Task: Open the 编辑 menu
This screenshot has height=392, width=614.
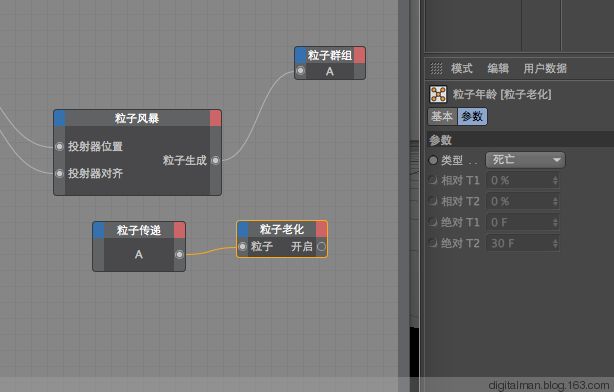Action: (x=498, y=69)
